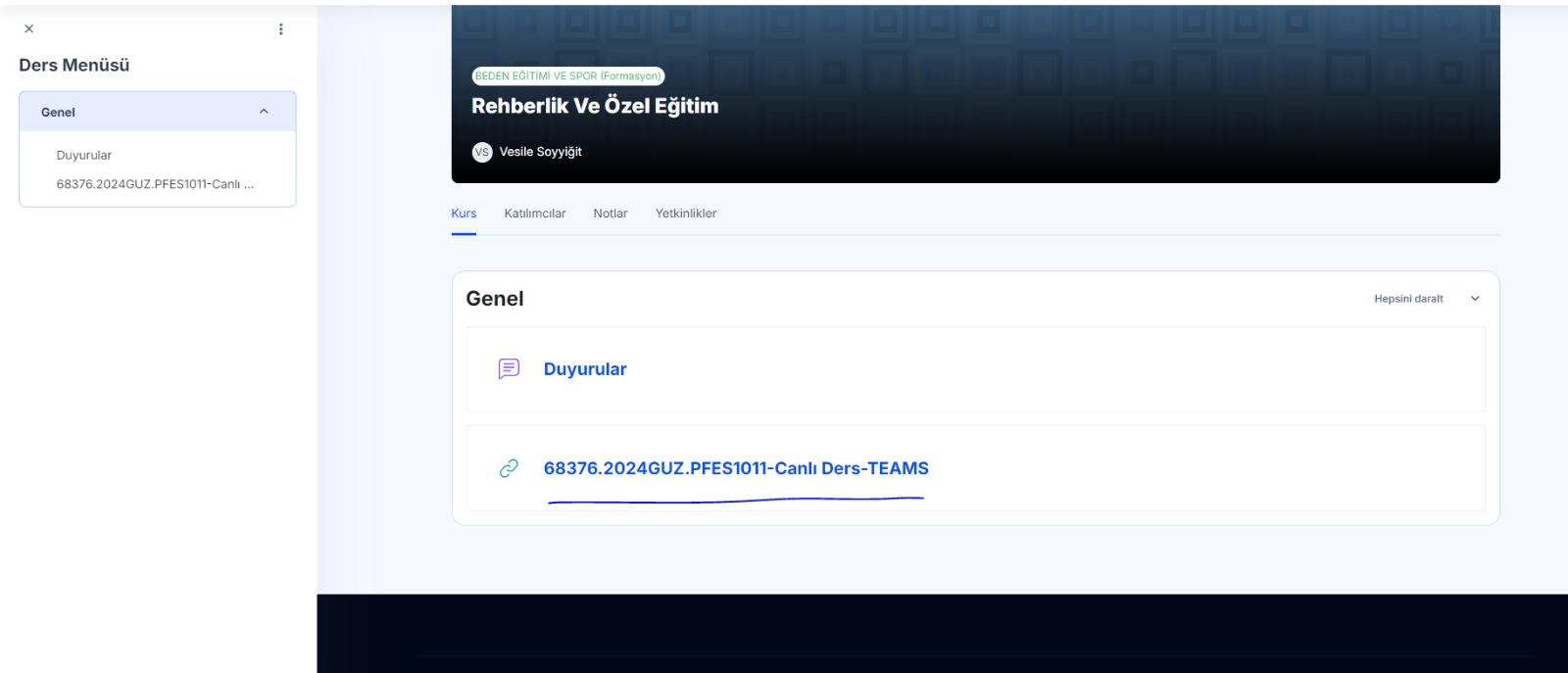Image resolution: width=1568 pixels, height=673 pixels.
Task: Open Vesile Soyyiğit's profile name
Action: [x=540, y=152]
